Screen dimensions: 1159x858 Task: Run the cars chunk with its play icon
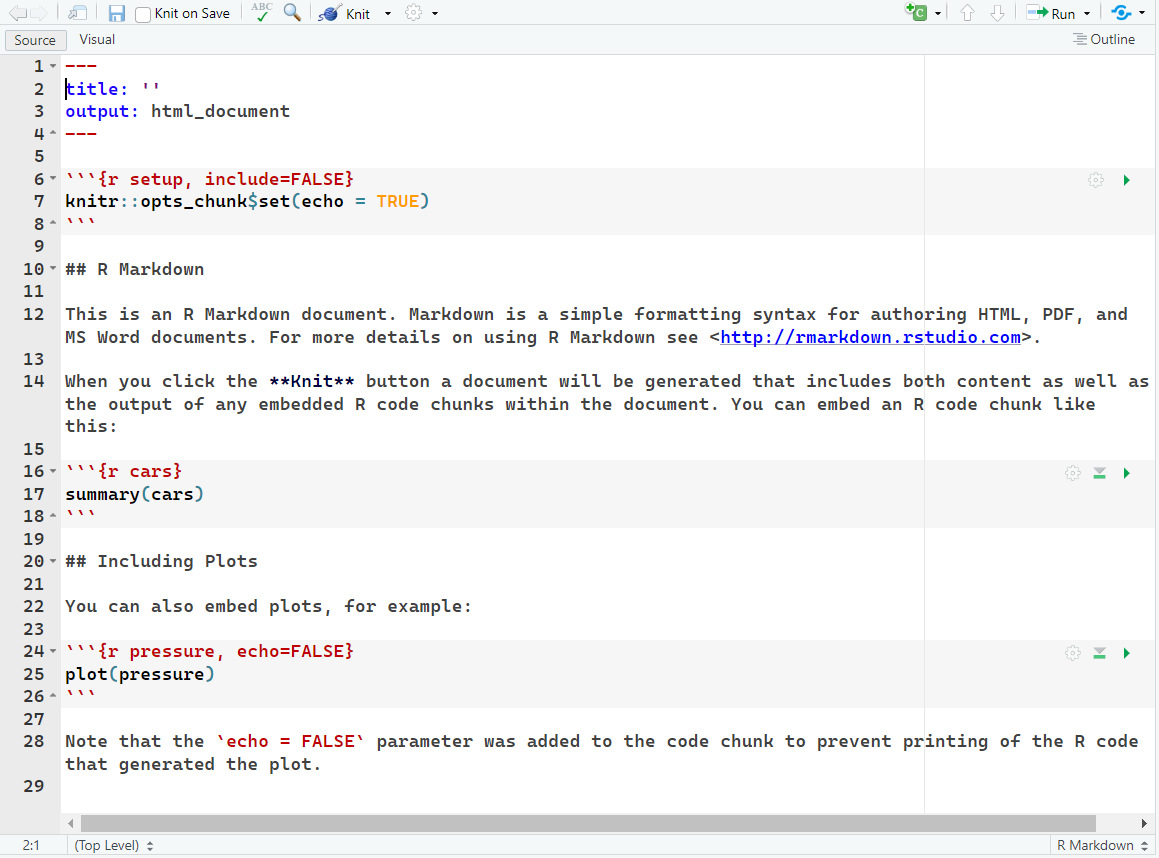point(1126,472)
